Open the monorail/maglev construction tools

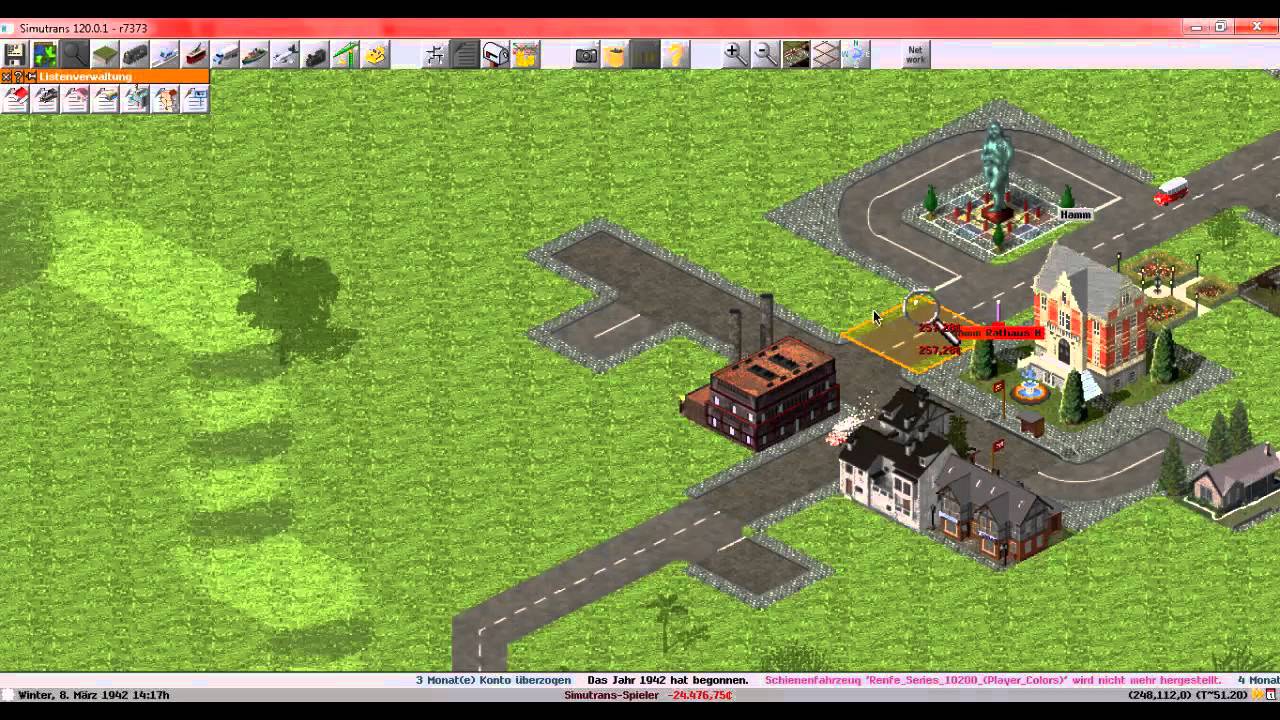(165, 54)
